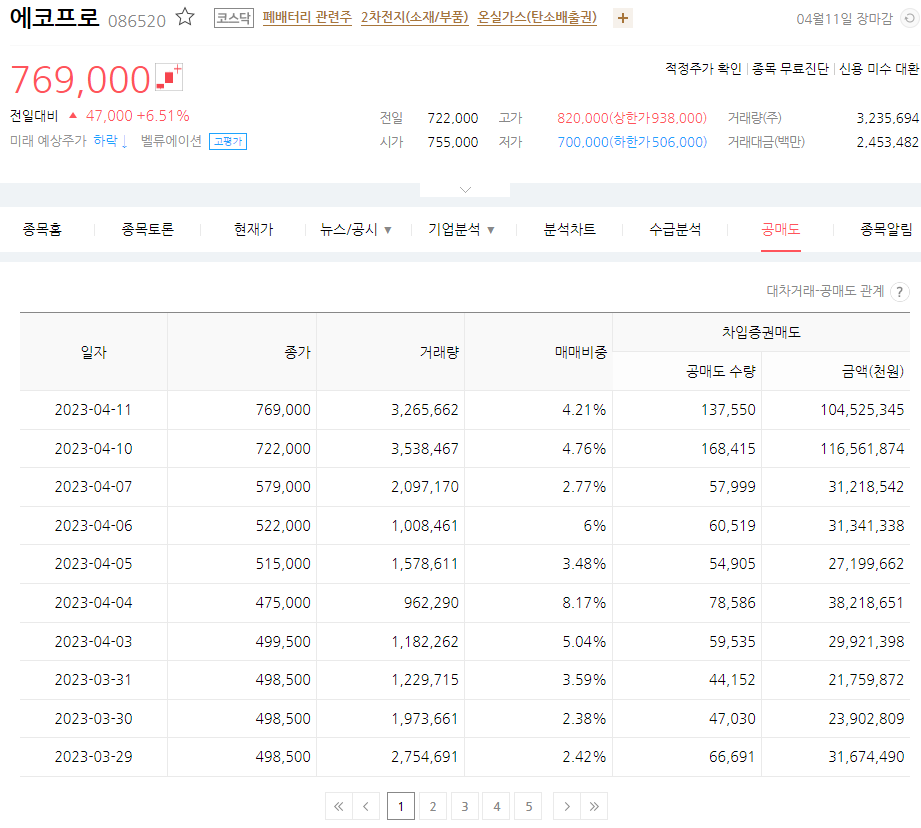Open the 기업분석 dropdown menu
Screen dimensions: 921x828
pyautogui.click(x=461, y=230)
